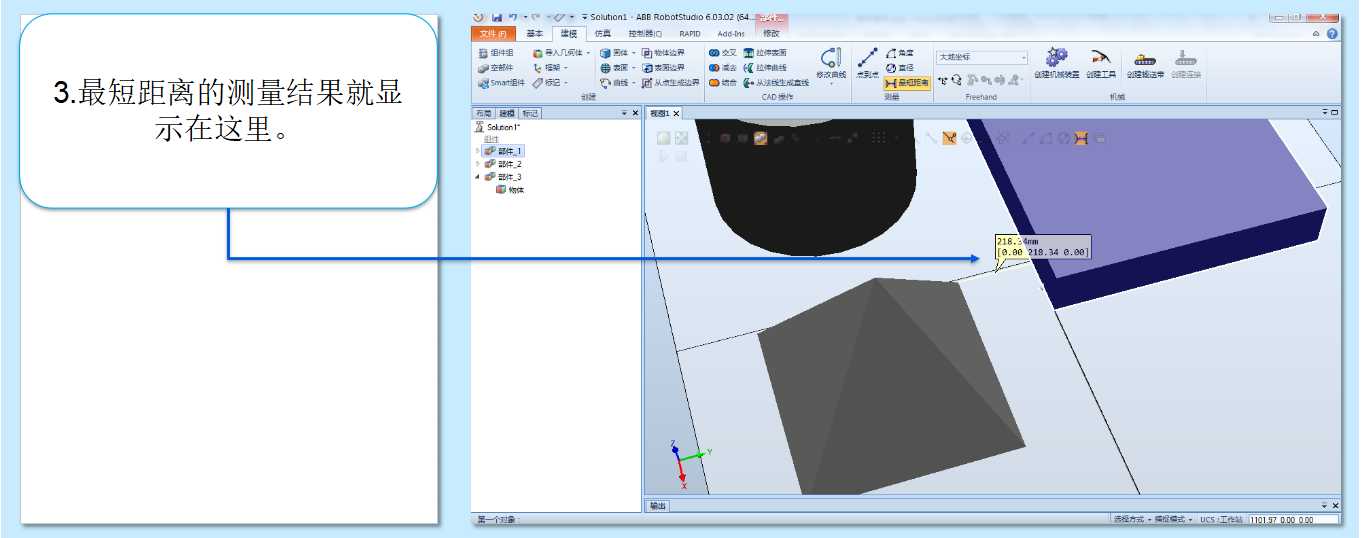Click the 拉伸表面 extrude surface tool
This screenshot has height=538, width=1361.
point(765,53)
